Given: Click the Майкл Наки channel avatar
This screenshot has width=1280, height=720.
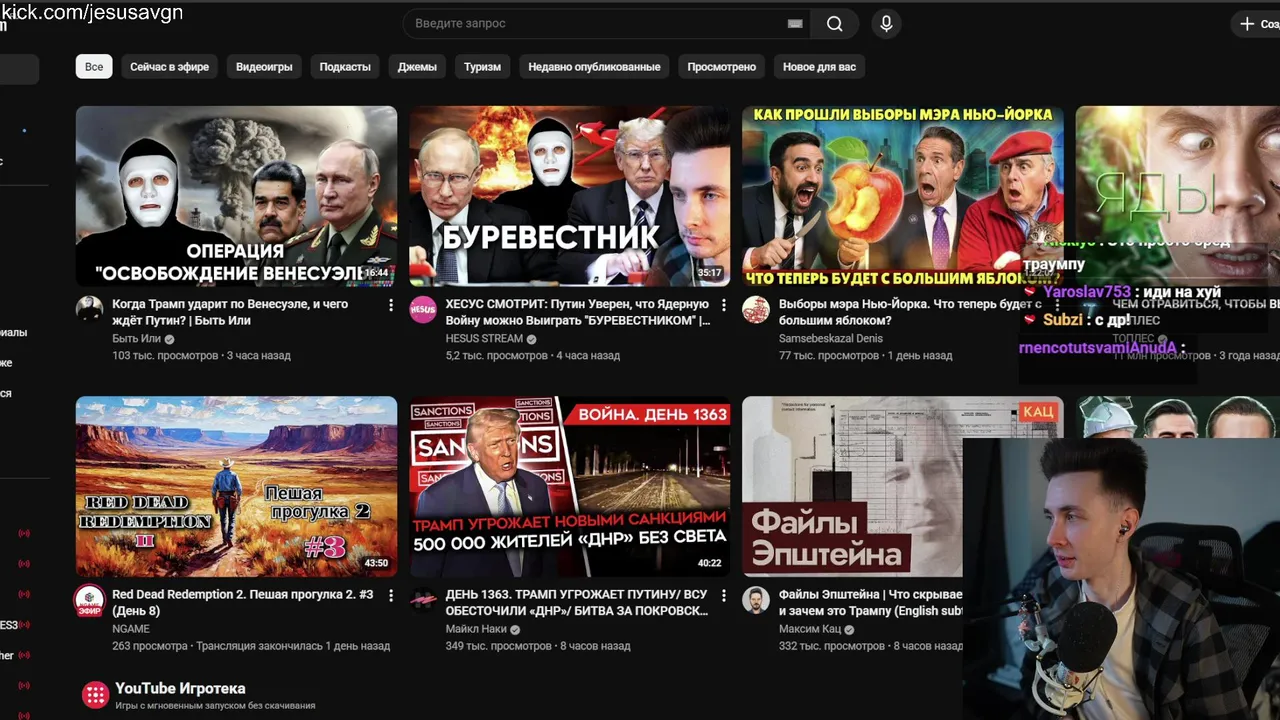Looking at the screenshot, I should [423, 600].
